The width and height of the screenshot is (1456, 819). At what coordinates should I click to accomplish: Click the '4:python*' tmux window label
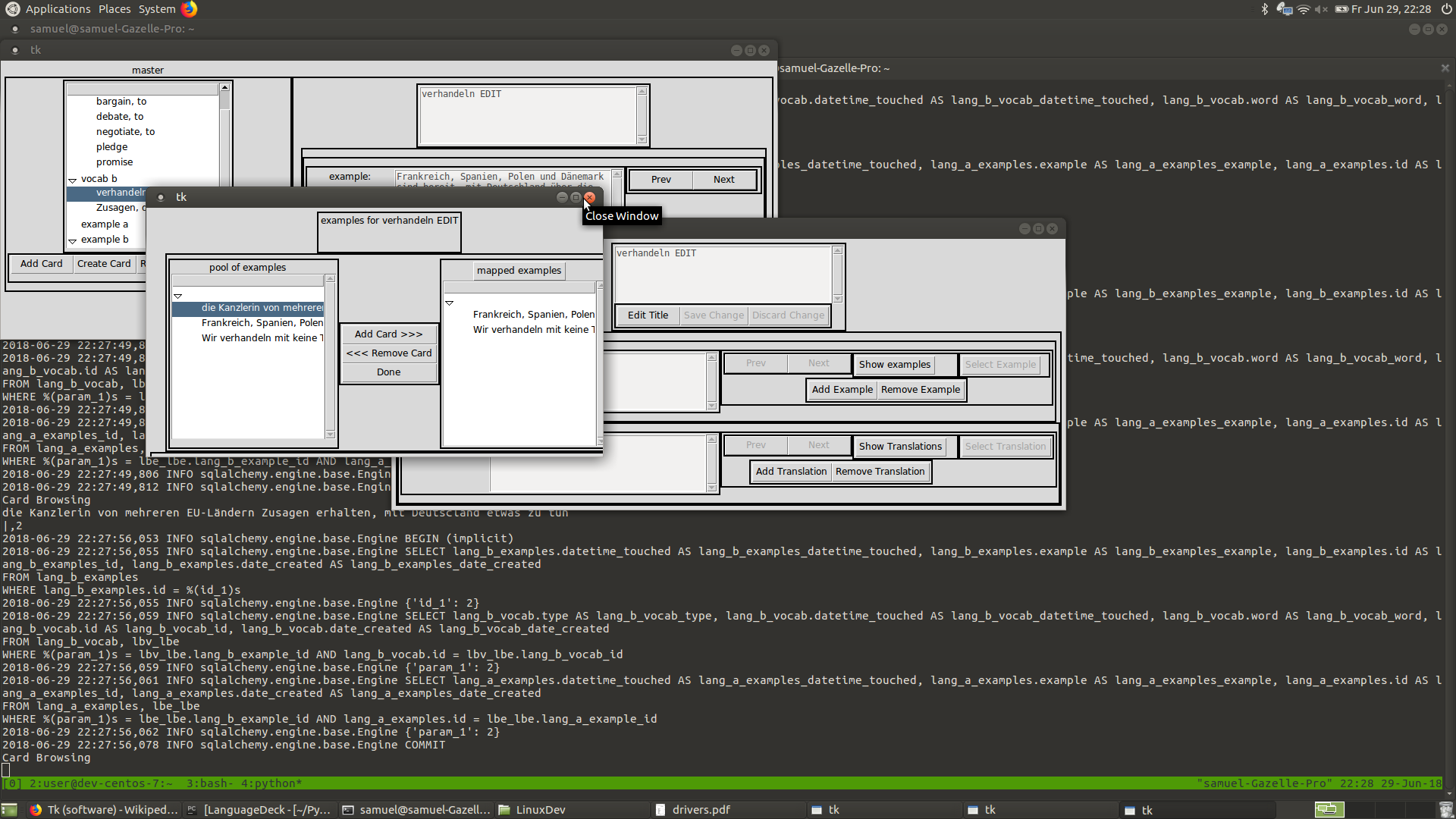[271, 783]
